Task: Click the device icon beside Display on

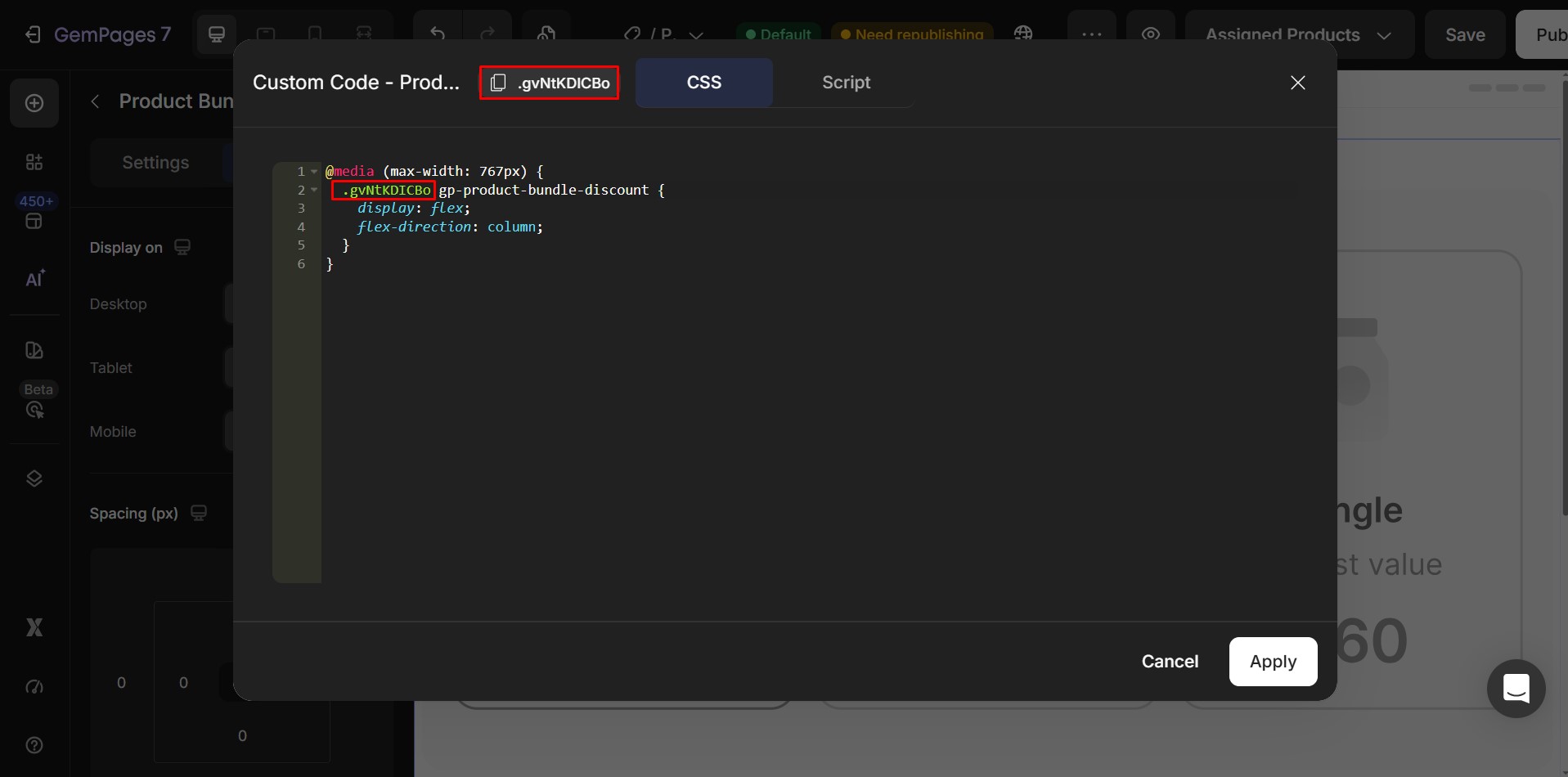Action: (x=182, y=247)
